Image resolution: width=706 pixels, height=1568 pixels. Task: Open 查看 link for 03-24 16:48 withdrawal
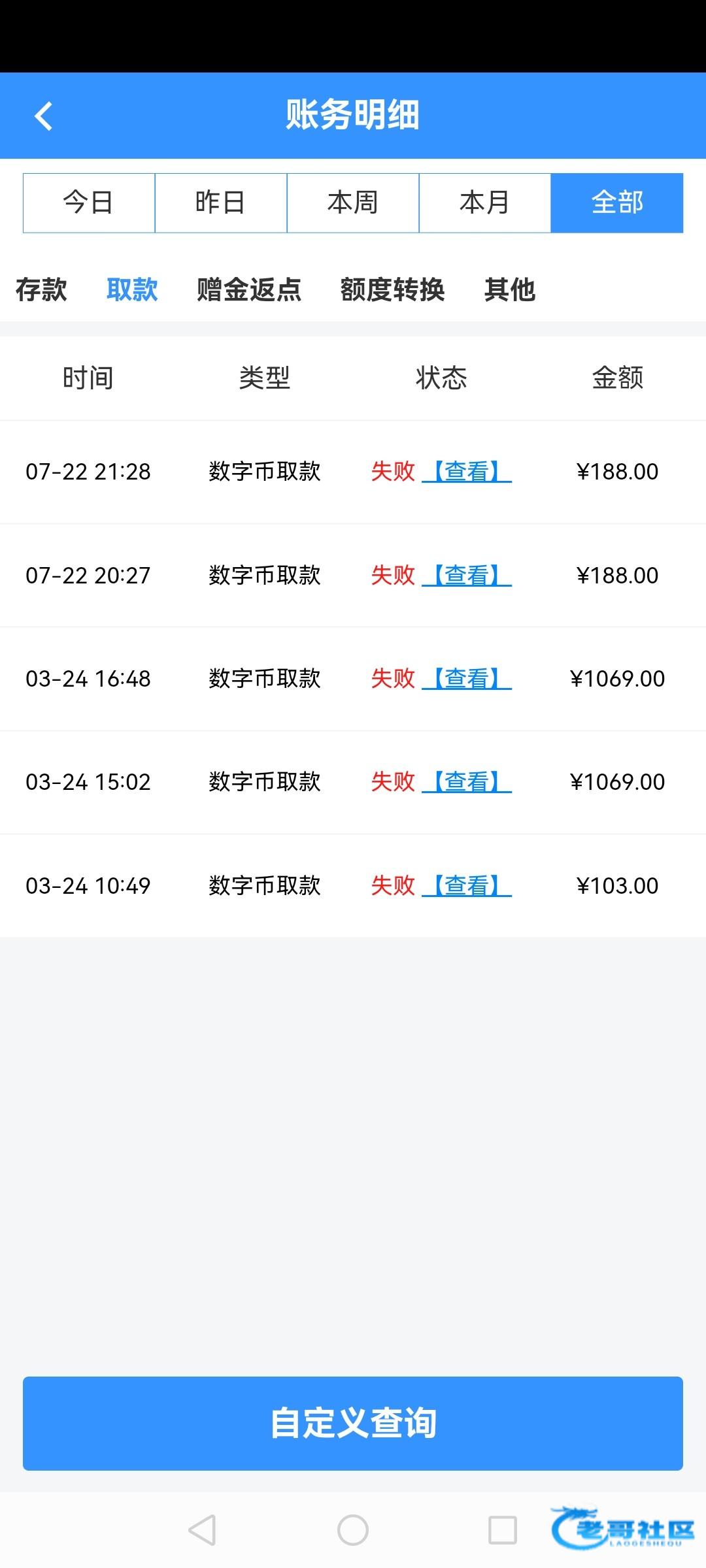pos(467,678)
